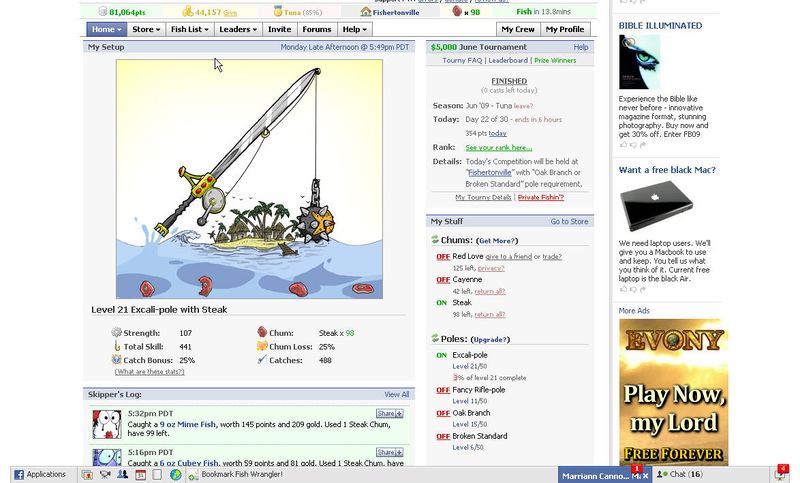The width and height of the screenshot is (800, 483).
Task: Click the Get More? chums link
Action: [498, 241]
